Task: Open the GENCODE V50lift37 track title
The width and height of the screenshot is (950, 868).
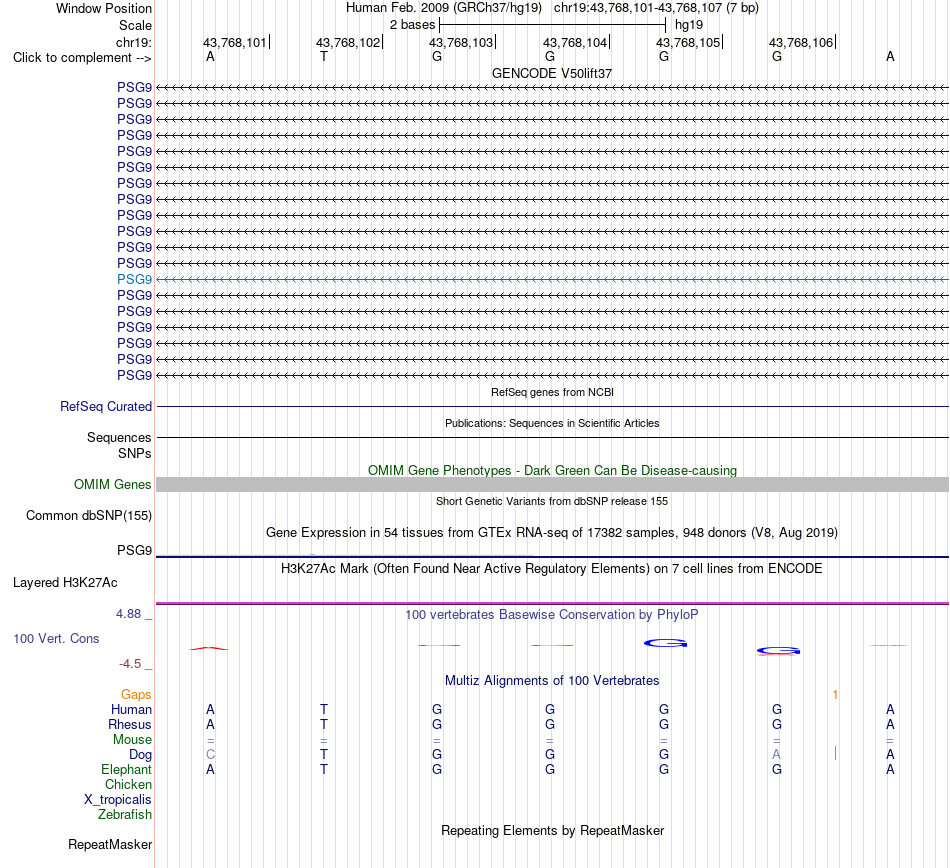Action: [552, 73]
